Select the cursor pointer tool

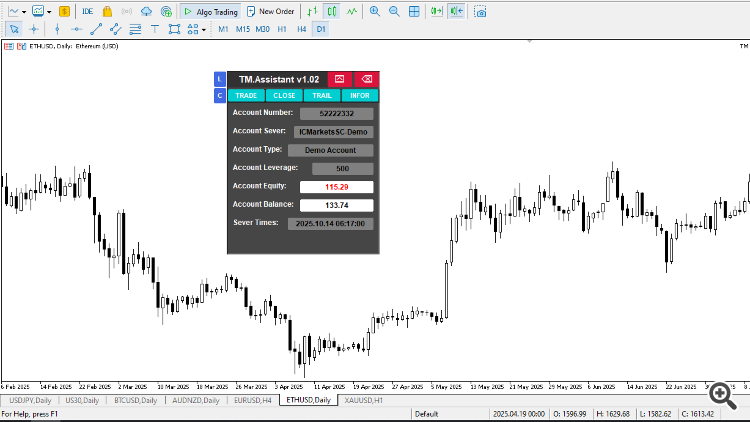click(14, 29)
